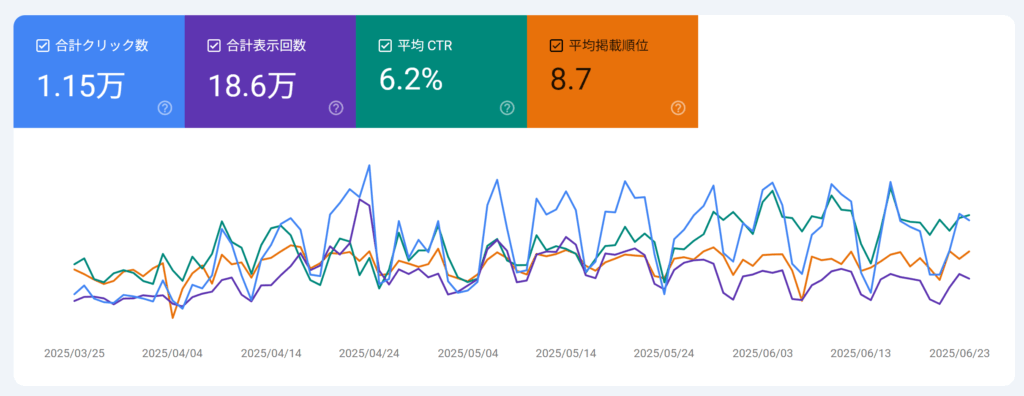Image resolution: width=1024 pixels, height=396 pixels.
Task: Click the 2025/06/03 axis date
Action: pyautogui.click(x=763, y=353)
